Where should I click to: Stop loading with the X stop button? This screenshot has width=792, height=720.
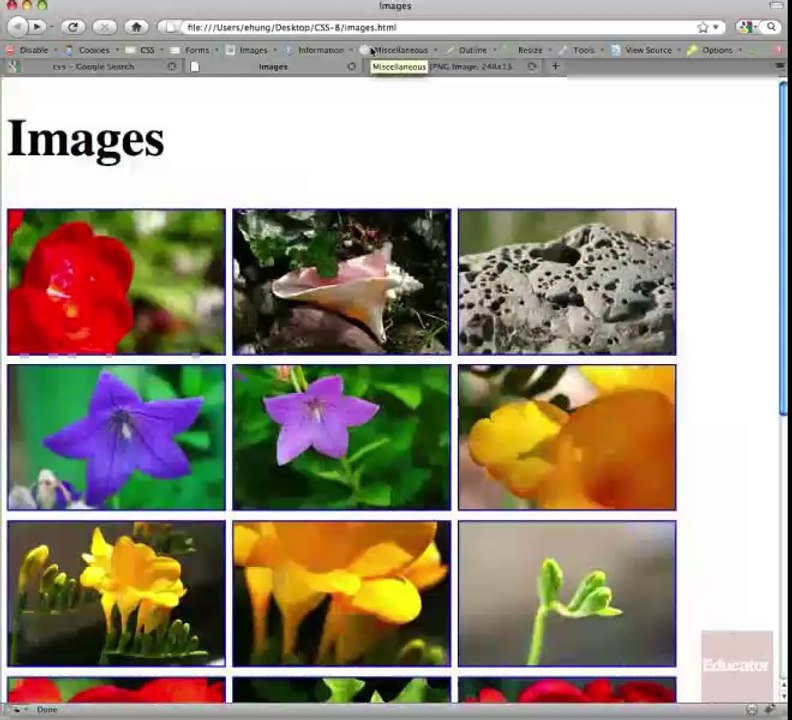click(105, 27)
